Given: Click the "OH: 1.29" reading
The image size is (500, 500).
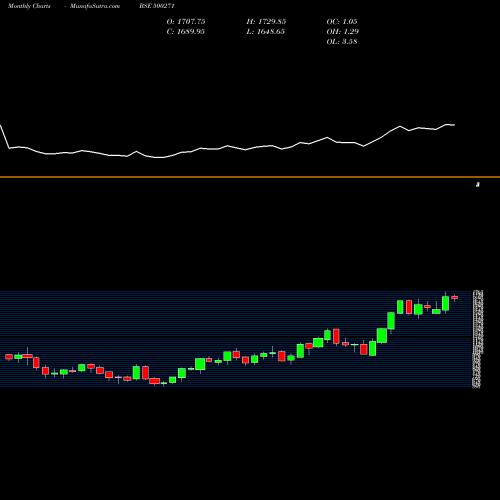Looking at the screenshot, I should (x=342, y=31).
